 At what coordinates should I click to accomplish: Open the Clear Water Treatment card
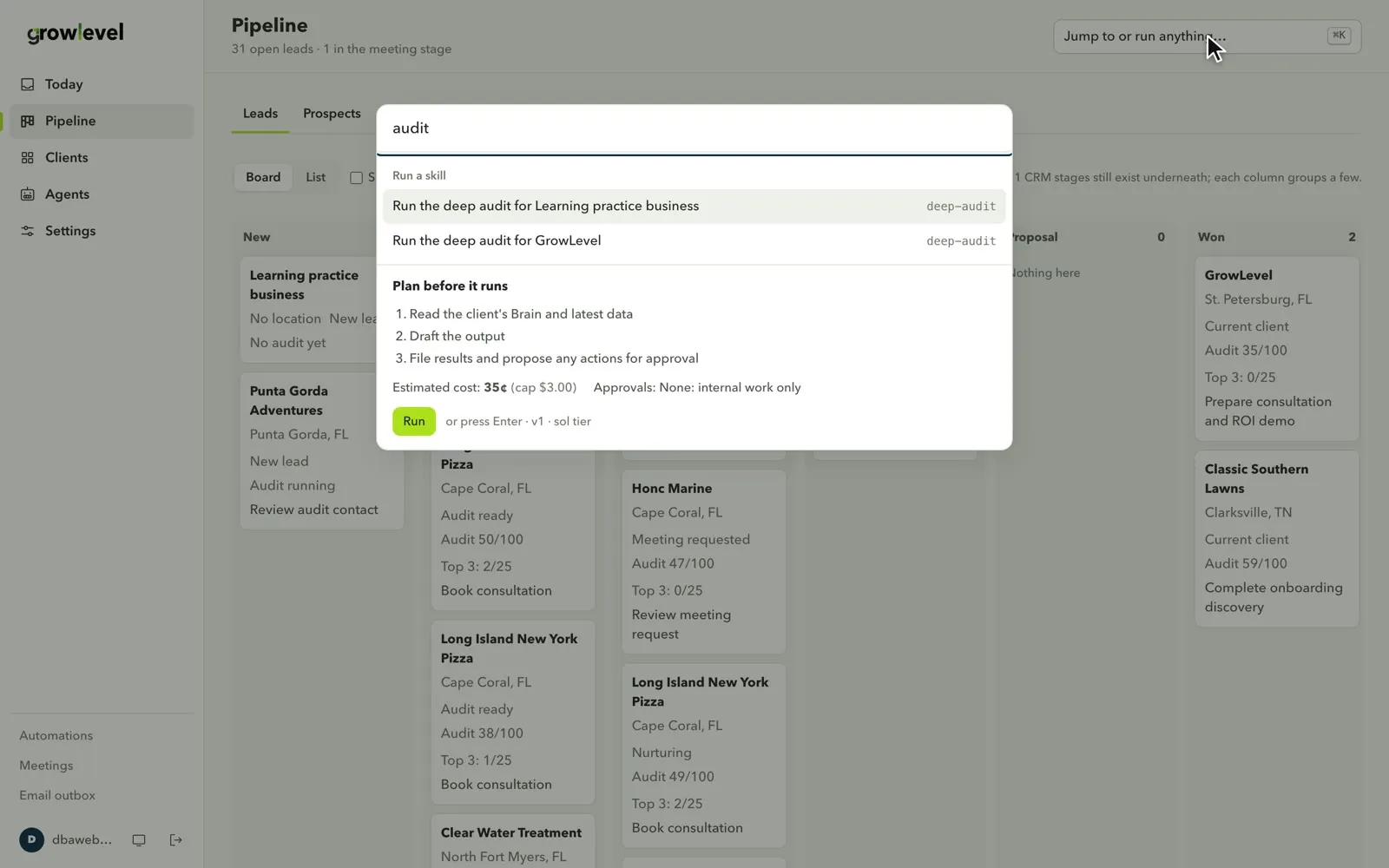(512, 842)
